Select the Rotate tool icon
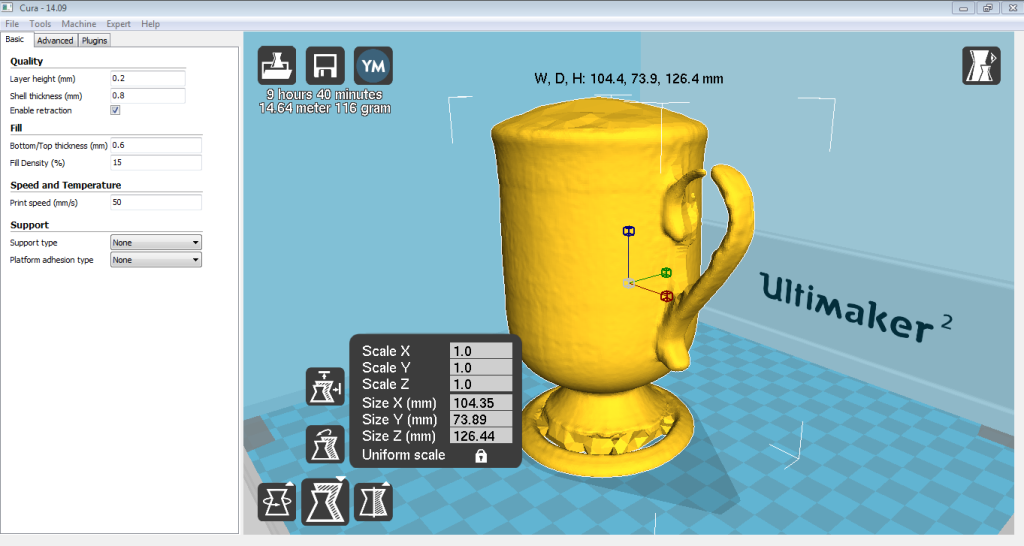1024x546 pixels. tap(277, 502)
